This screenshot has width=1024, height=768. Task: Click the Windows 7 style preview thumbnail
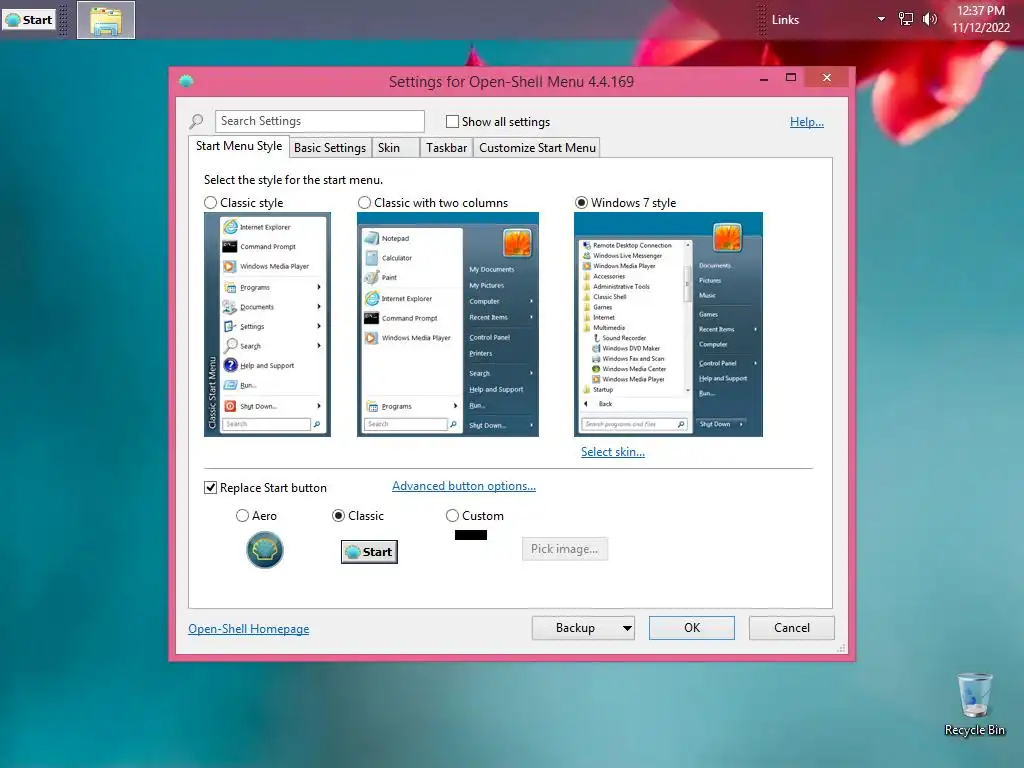[668, 324]
